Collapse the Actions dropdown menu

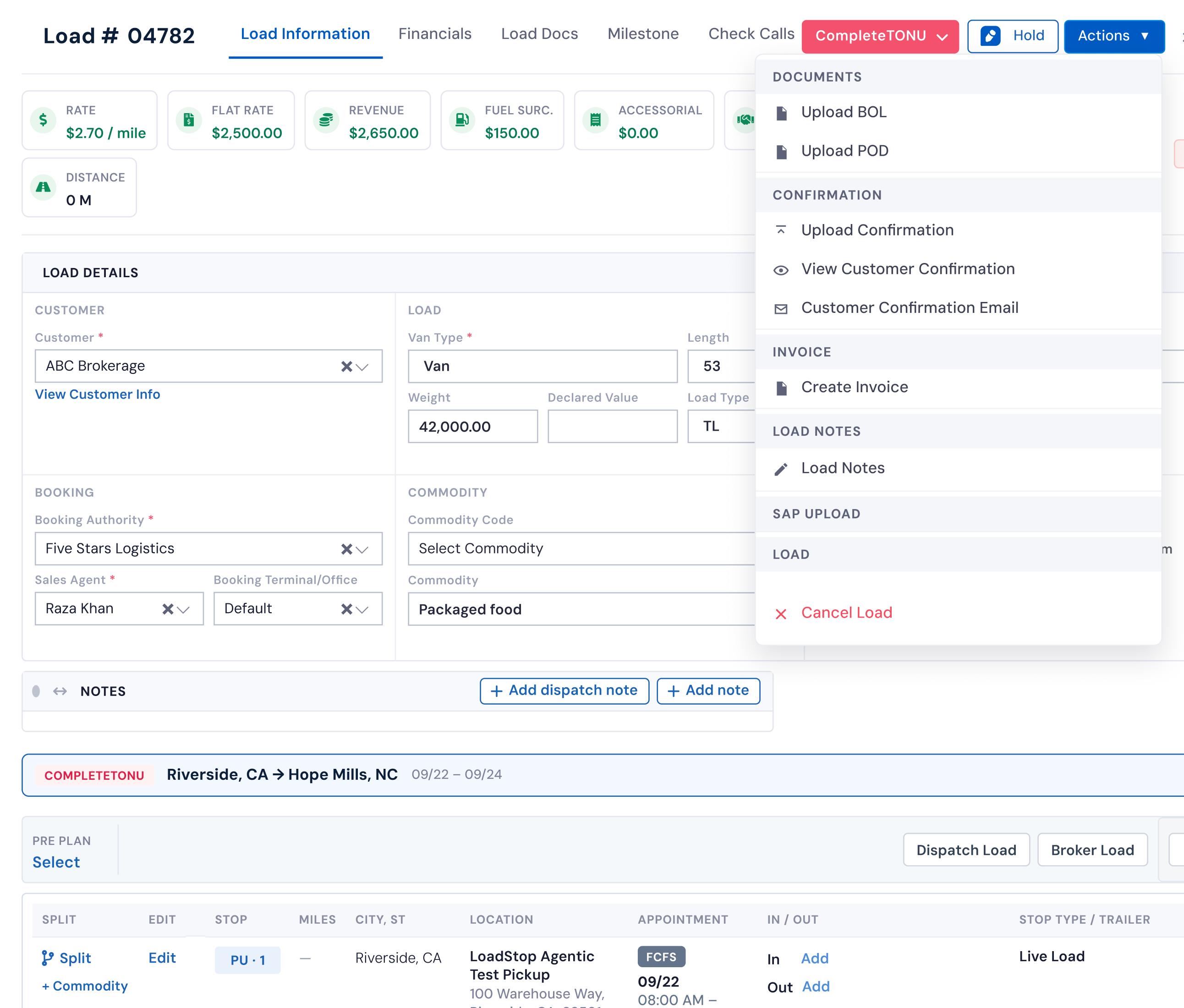coord(1114,36)
